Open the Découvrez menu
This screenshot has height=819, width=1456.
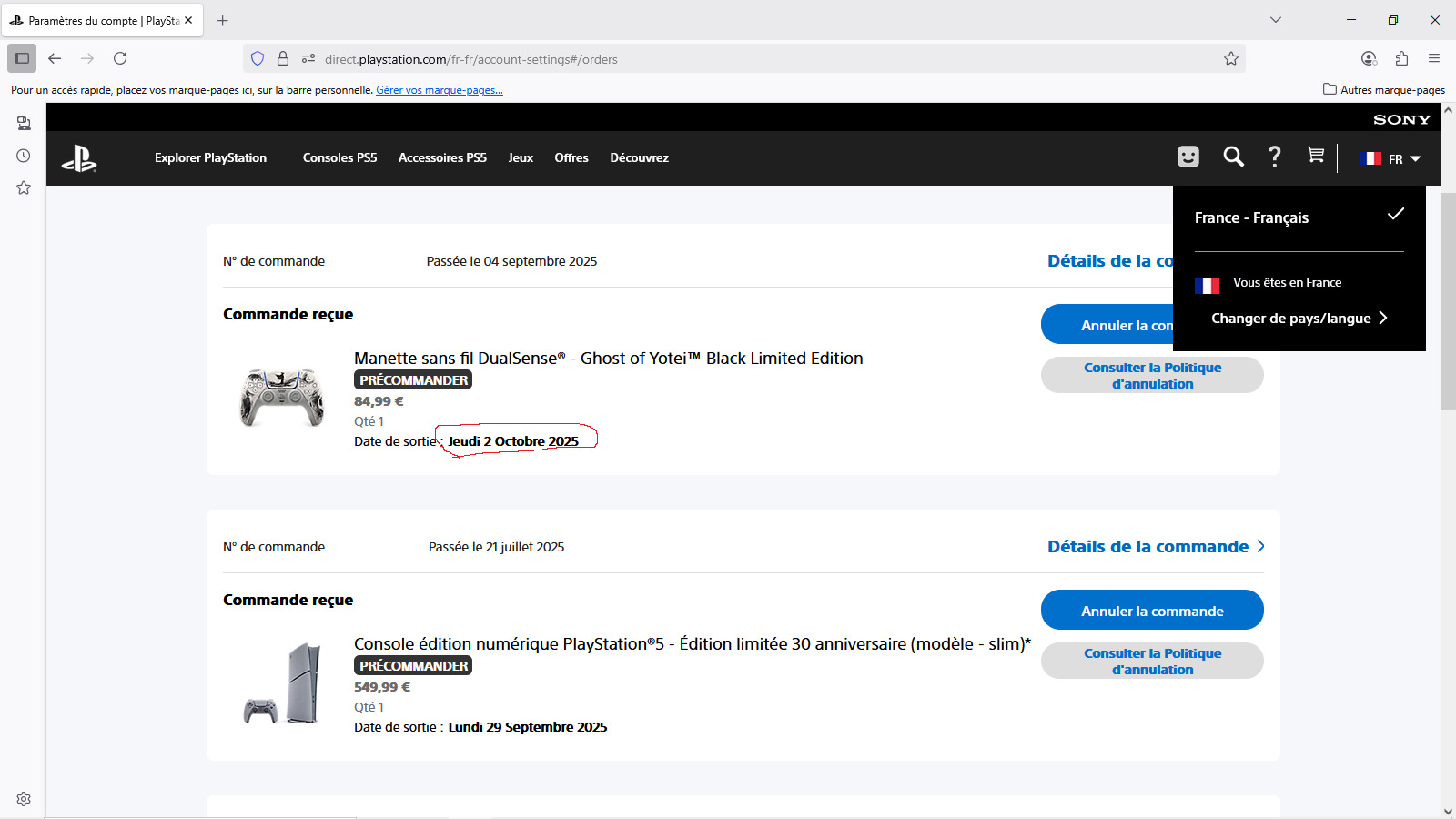[639, 157]
